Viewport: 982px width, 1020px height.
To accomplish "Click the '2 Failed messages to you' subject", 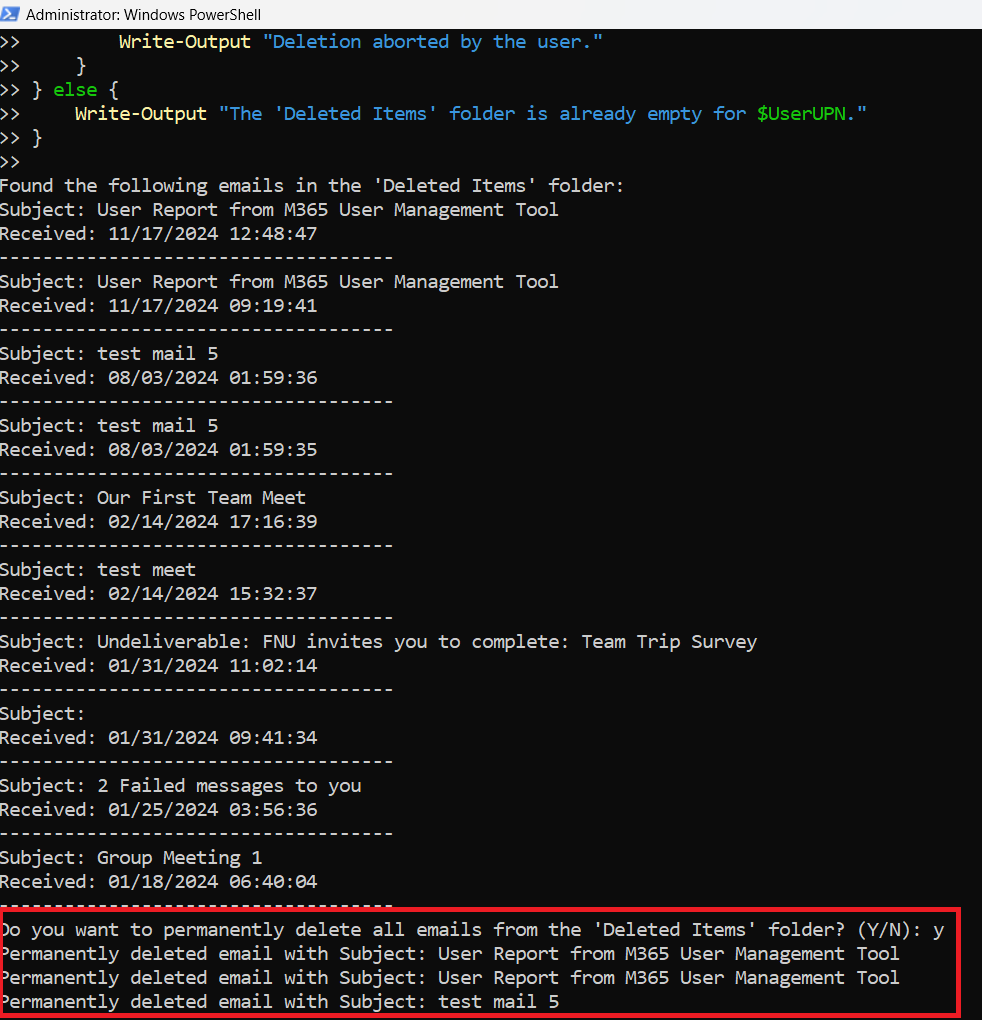I will point(228,786).
